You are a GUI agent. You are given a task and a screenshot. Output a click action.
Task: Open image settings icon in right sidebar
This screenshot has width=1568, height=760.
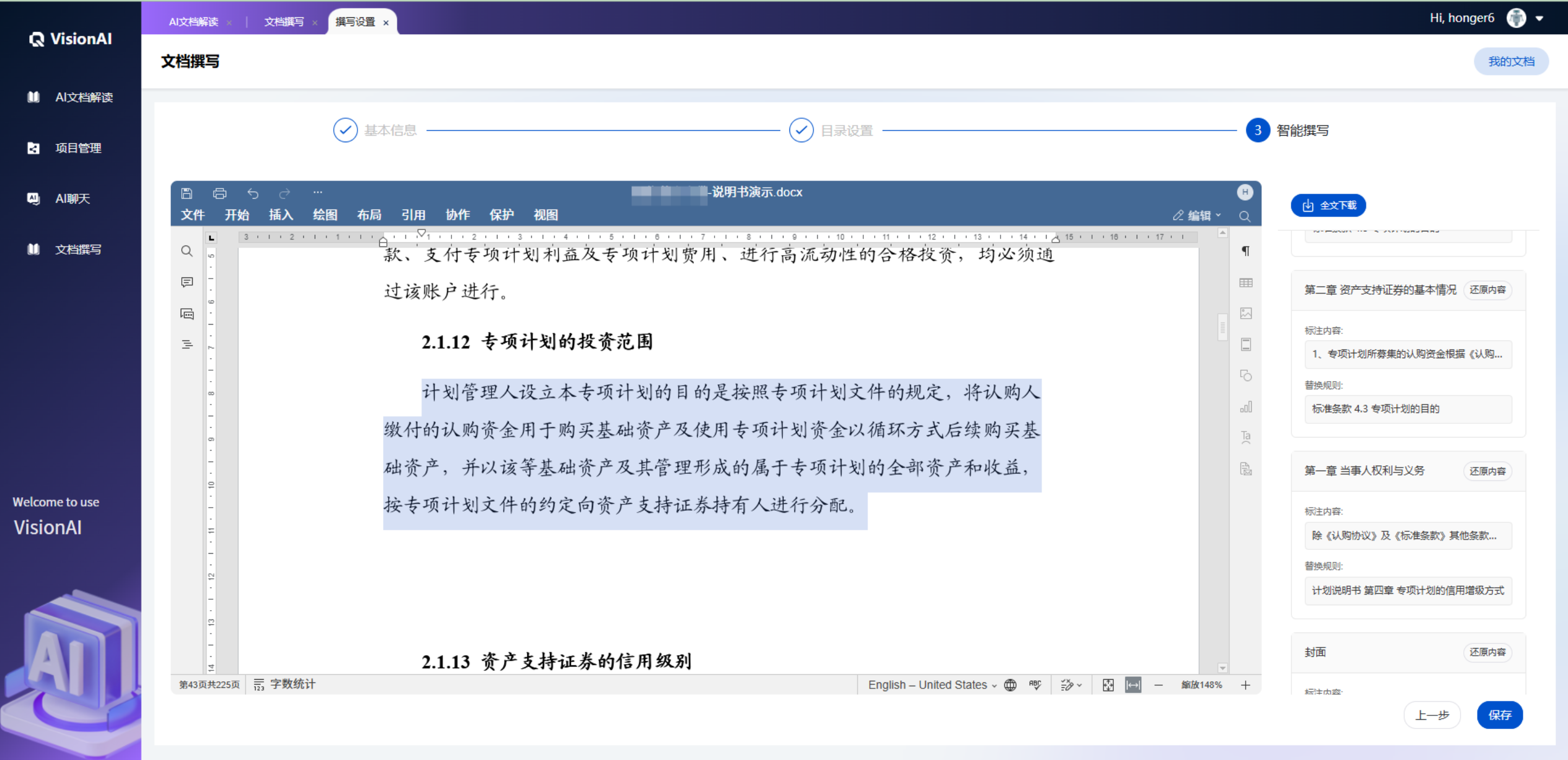[x=1245, y=314]
